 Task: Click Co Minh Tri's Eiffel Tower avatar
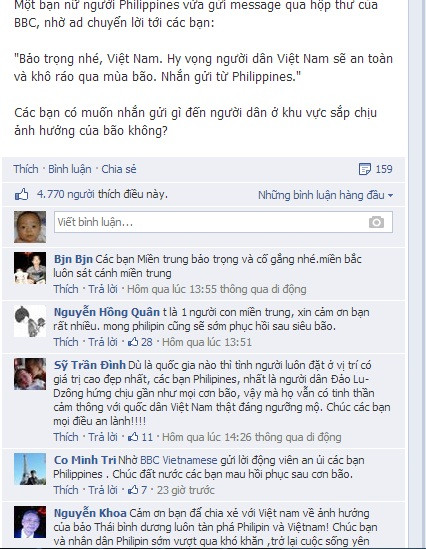30,469
